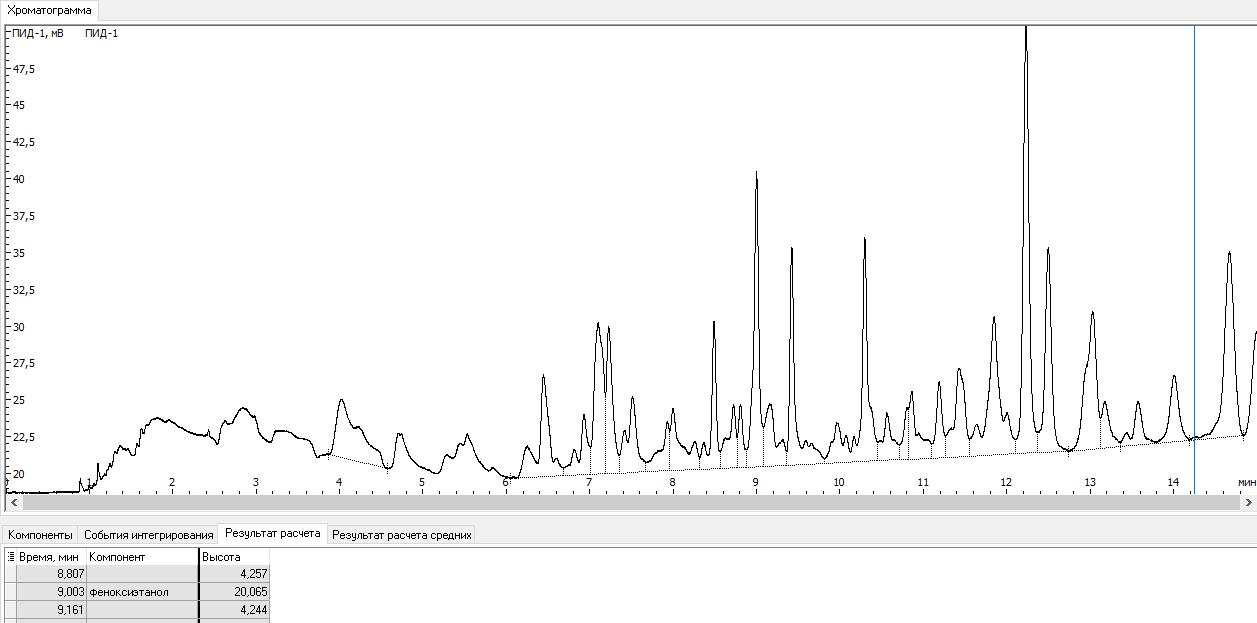Screen dimensions: 1257x623
Task: Click the height value 4,257 cell
Action: [234, 574]
